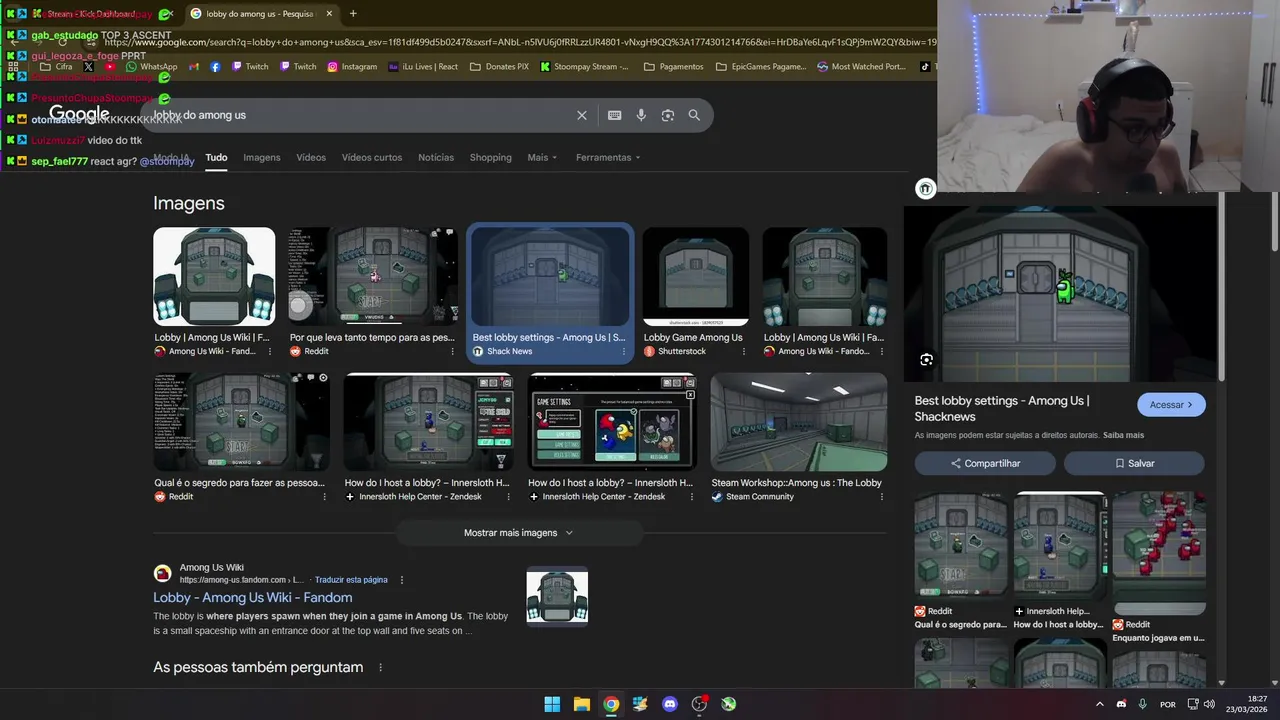Click the magnifier search button

(x=694, y=115)
